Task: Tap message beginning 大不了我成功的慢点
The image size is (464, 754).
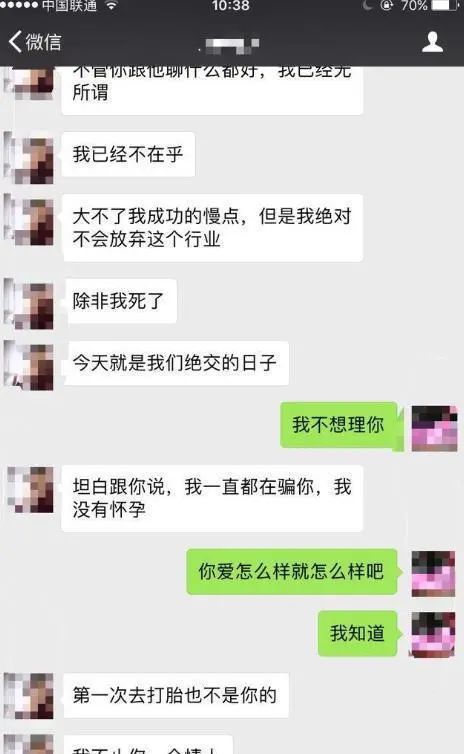Action: click(212, 228)
